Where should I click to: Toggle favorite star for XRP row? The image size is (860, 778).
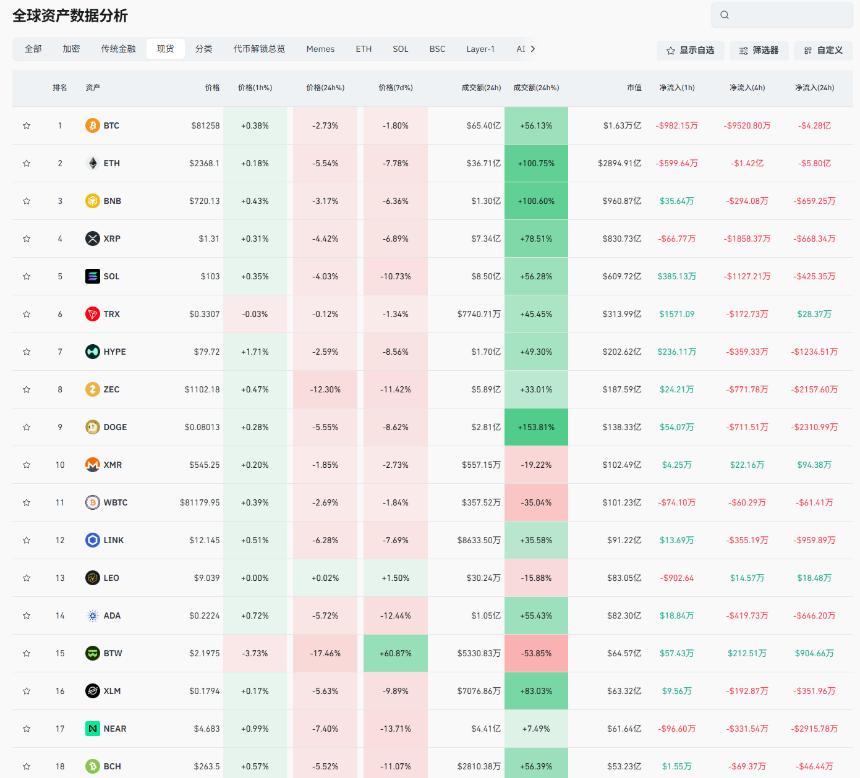(26, 239)
